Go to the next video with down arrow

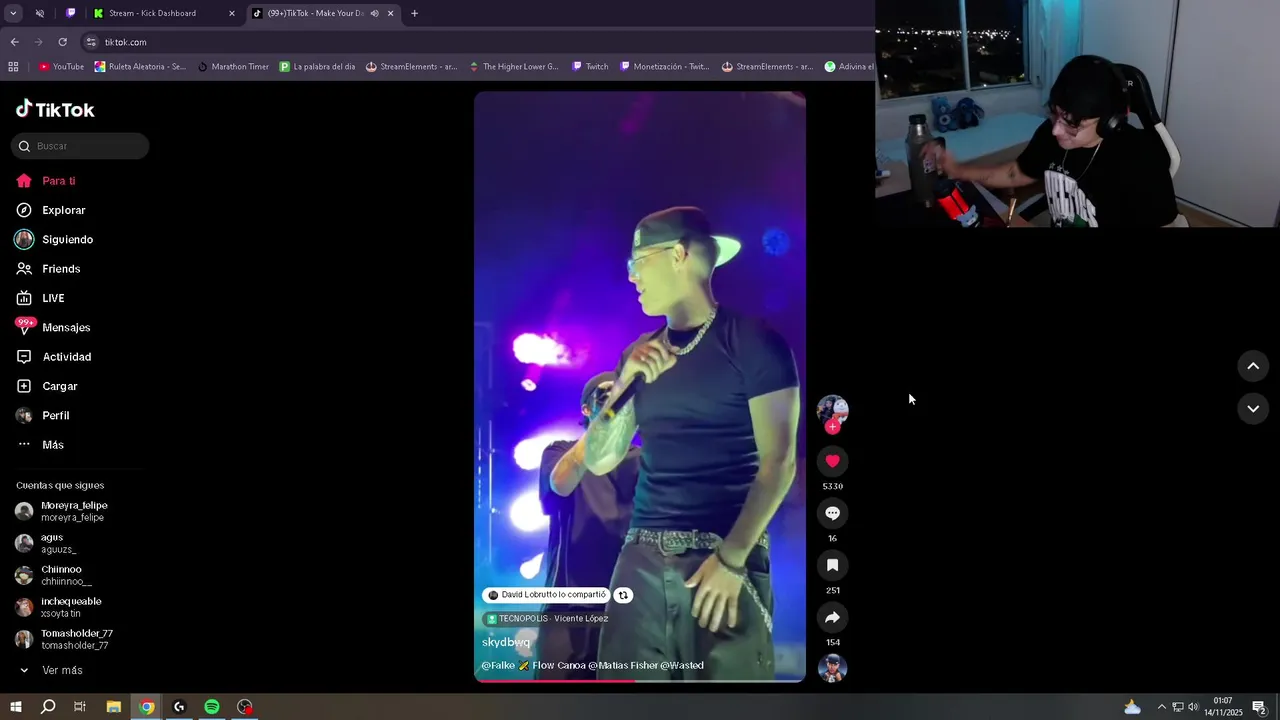1253,408
